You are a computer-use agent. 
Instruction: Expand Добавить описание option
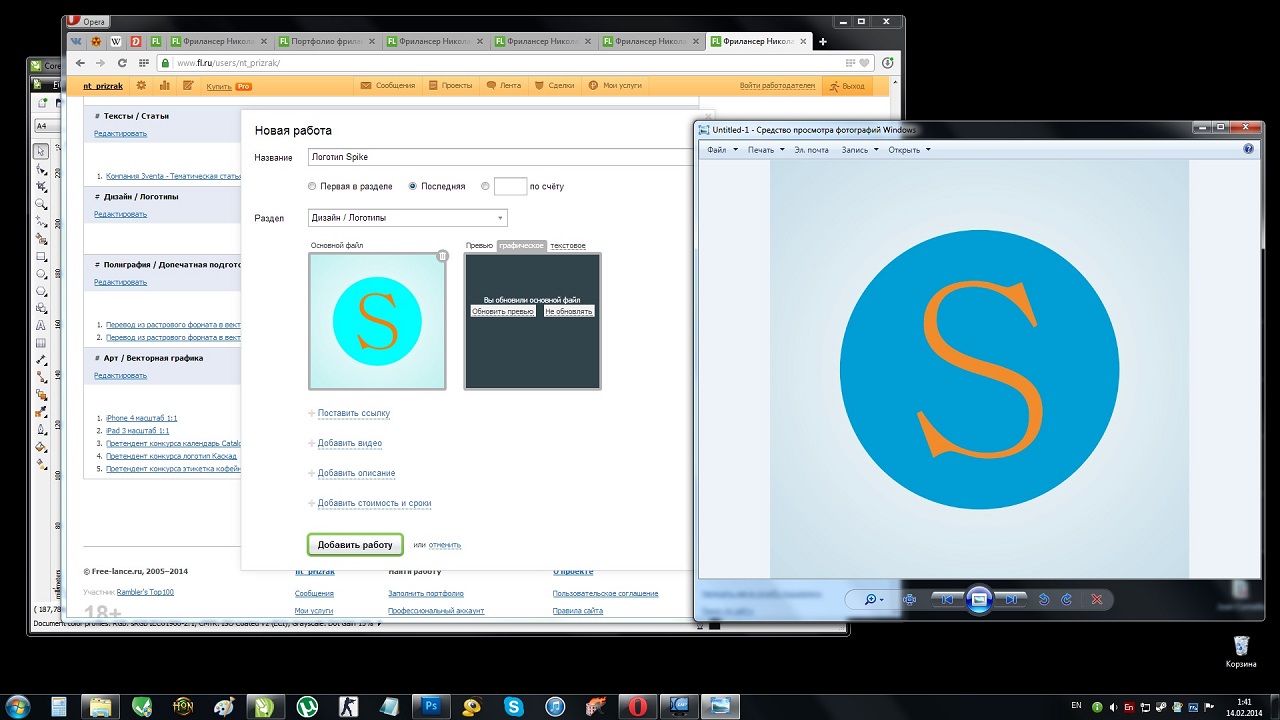click(356, 473)
